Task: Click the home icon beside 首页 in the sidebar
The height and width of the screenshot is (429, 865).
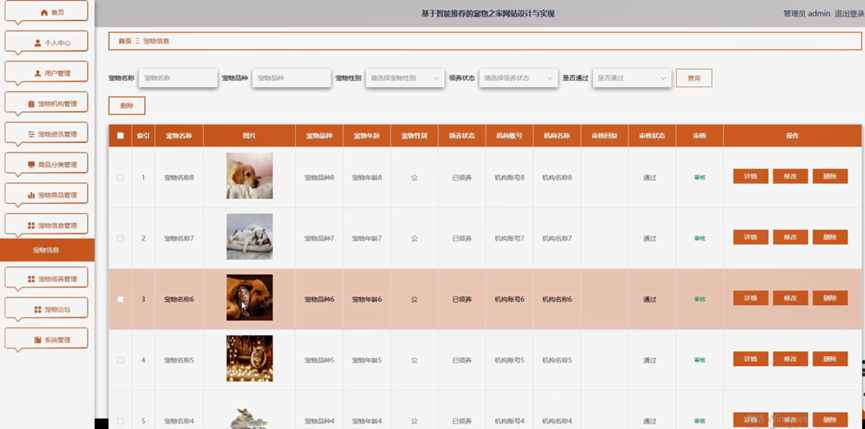Action: pyautogui.click(x=44, y=13)
